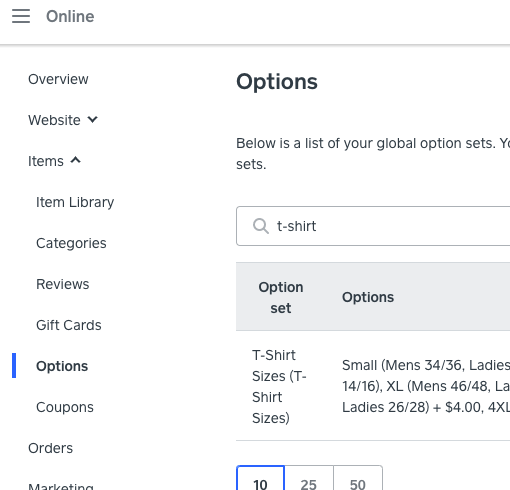Click the search magnifier icon
510x490 pixels.
coord(261,226)
